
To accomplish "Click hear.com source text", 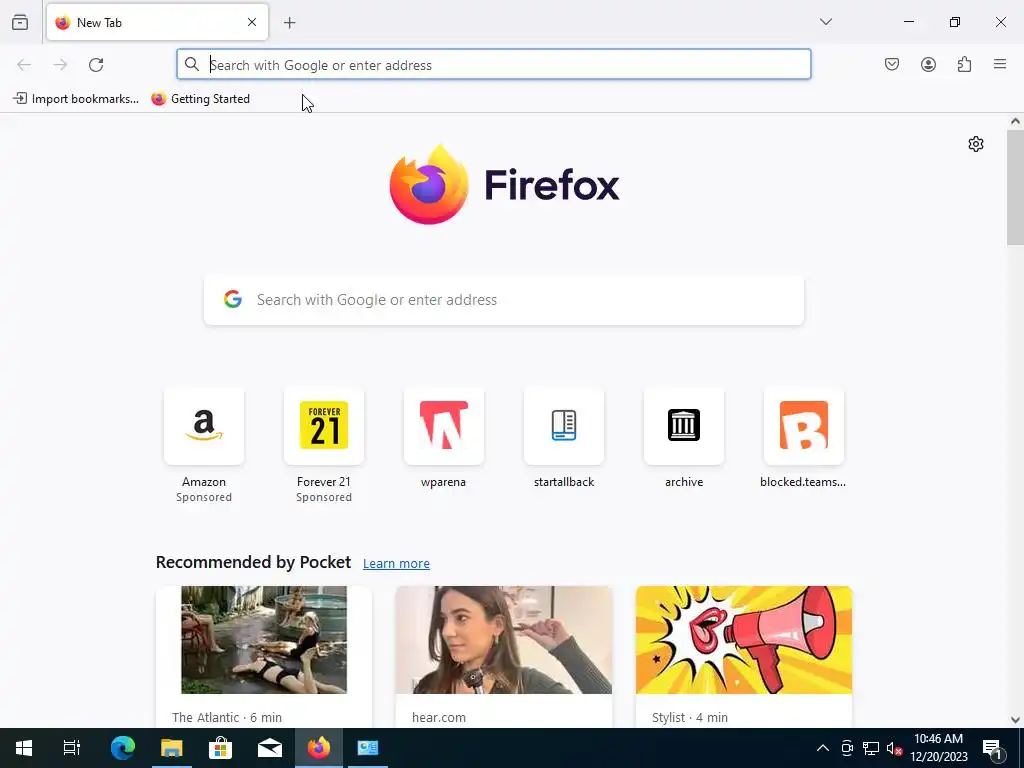I will (x=439, y=717).
